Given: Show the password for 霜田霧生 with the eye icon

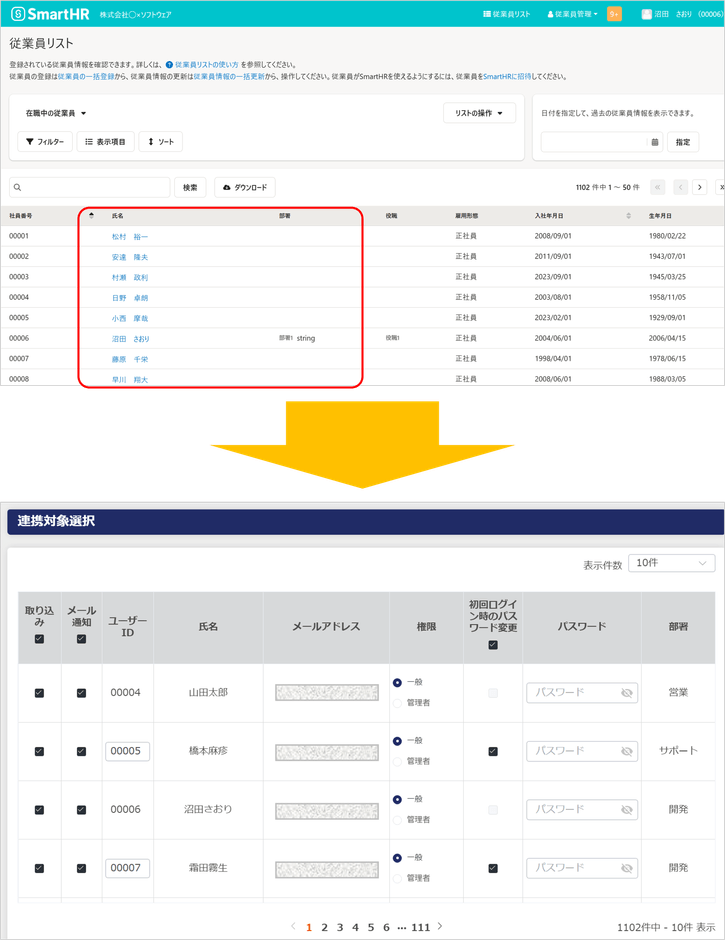Looking at the screenshot, I should coord(627,868).
